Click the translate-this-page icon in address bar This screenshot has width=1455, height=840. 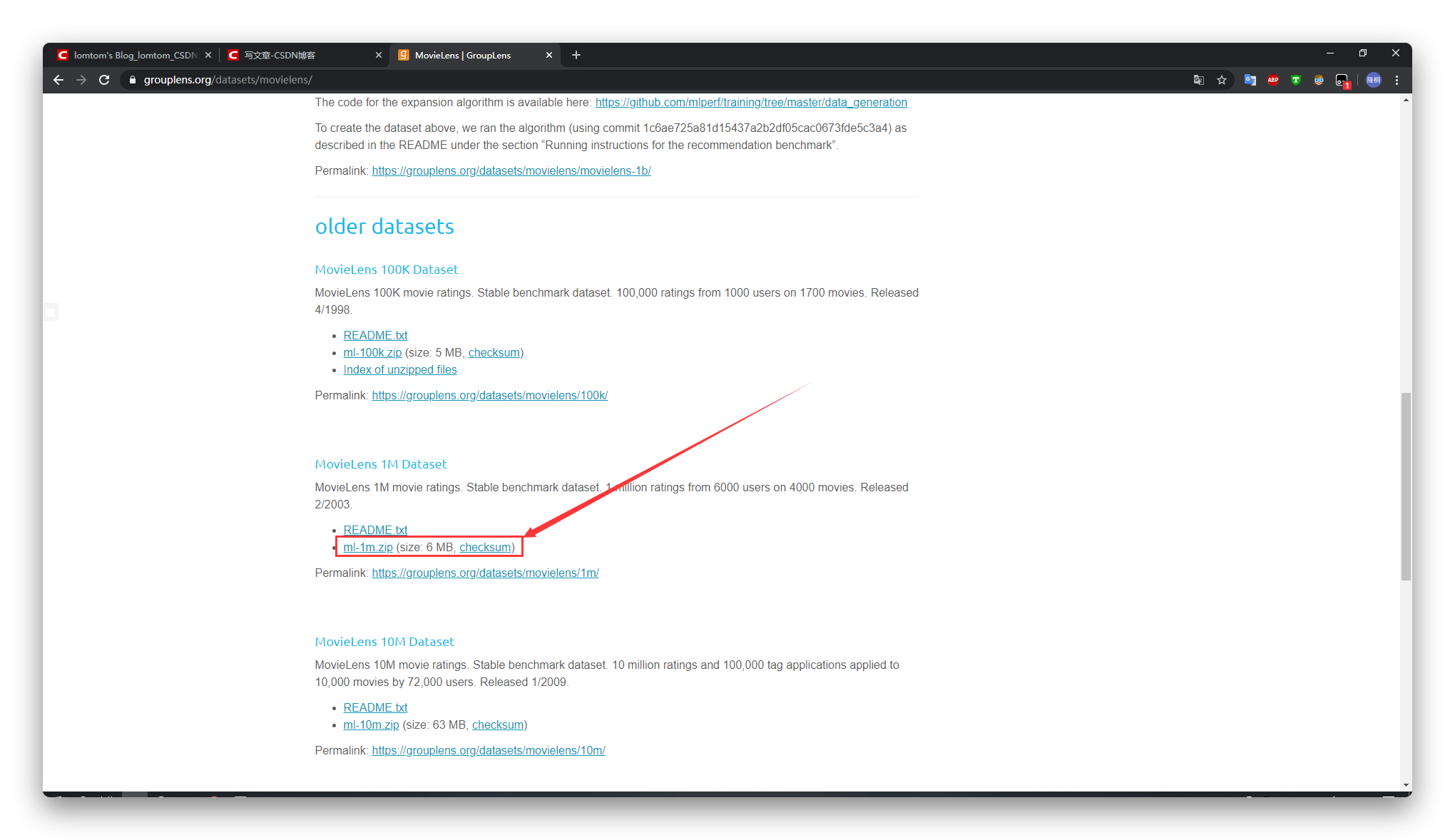pos(1199,80)
